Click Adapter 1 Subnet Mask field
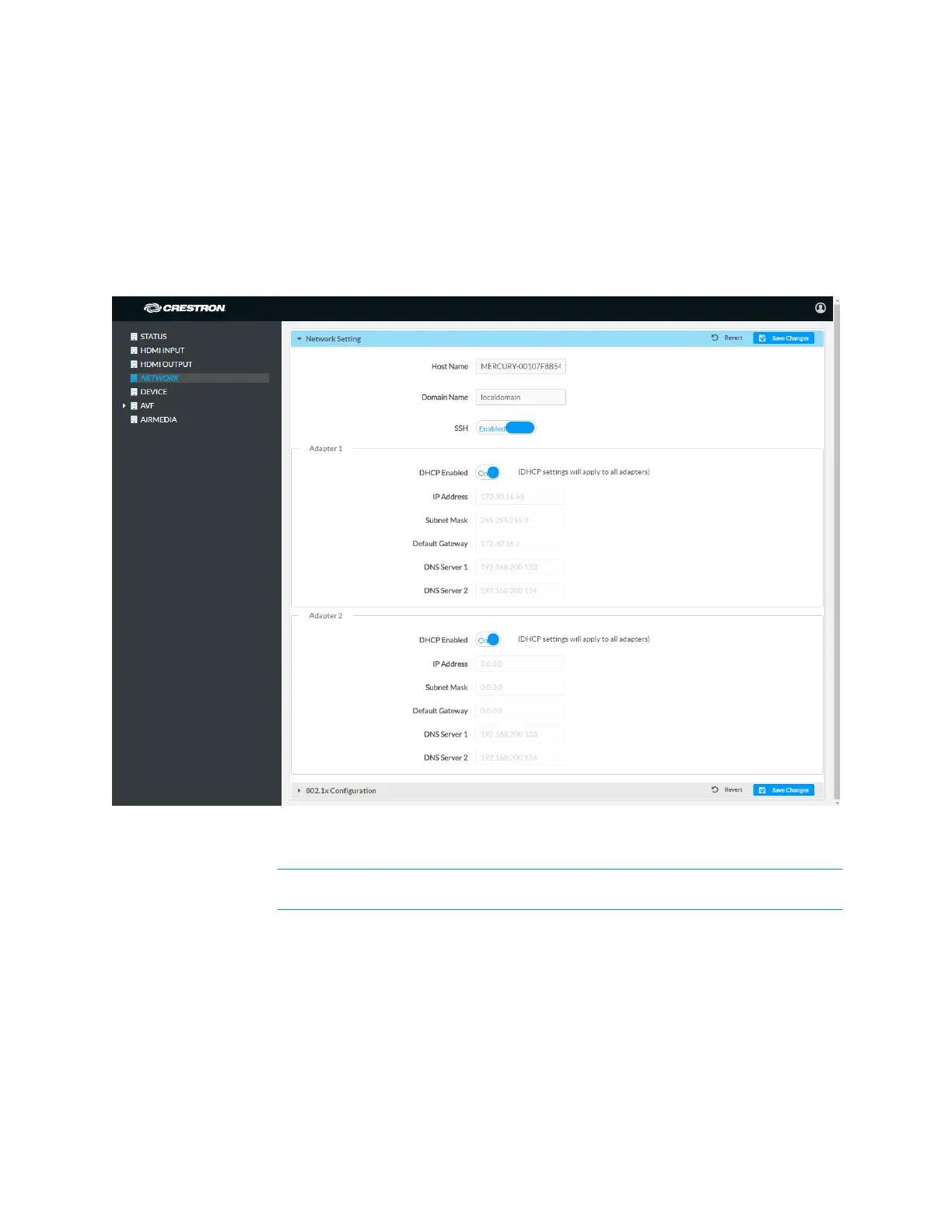 click(x=520, y=520)
